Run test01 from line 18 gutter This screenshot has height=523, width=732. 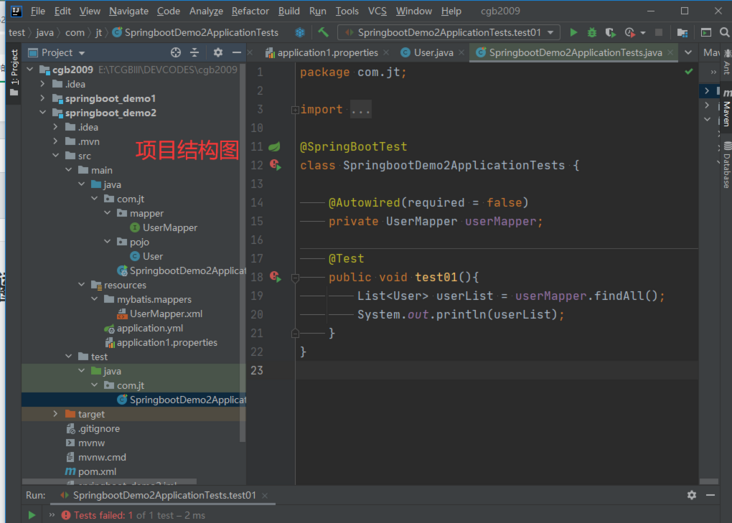[x=275, y=277]
